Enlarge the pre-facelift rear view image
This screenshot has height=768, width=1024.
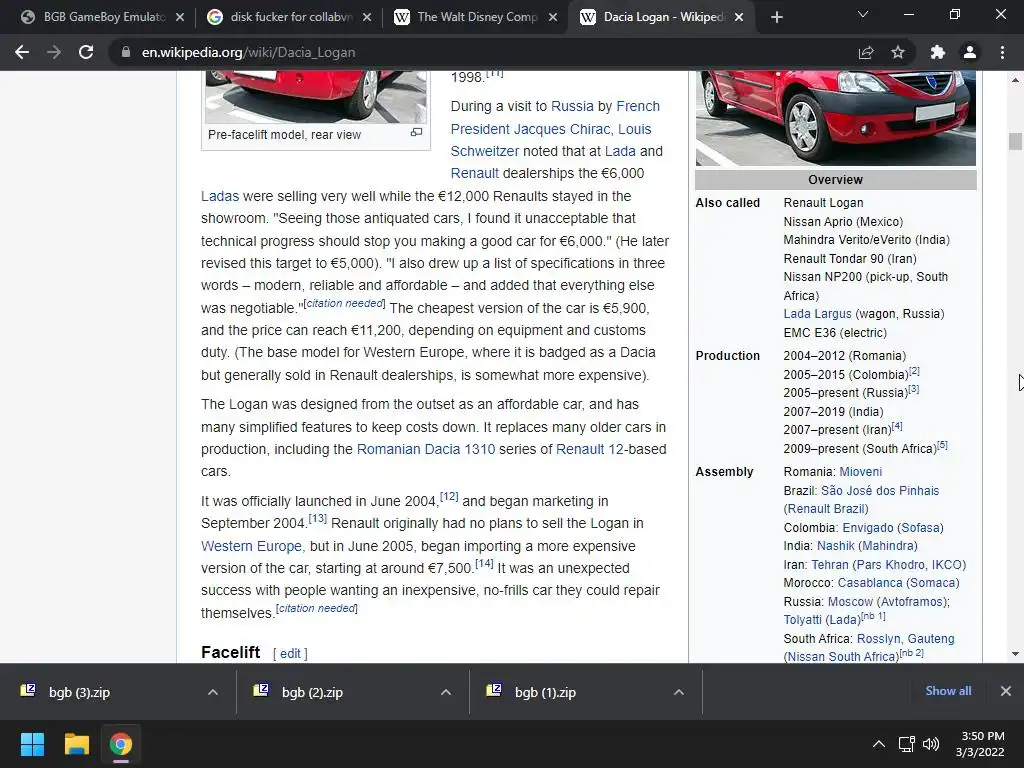point(416,133)
